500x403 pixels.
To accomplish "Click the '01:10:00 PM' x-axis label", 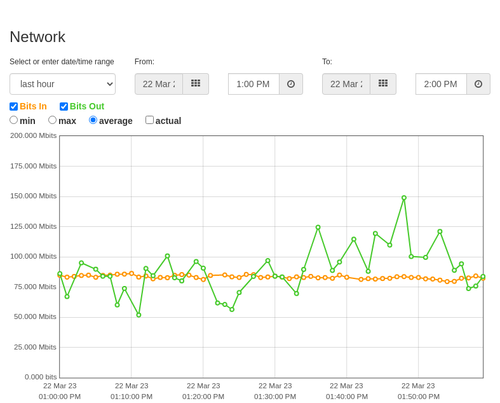I will point(131,397).
